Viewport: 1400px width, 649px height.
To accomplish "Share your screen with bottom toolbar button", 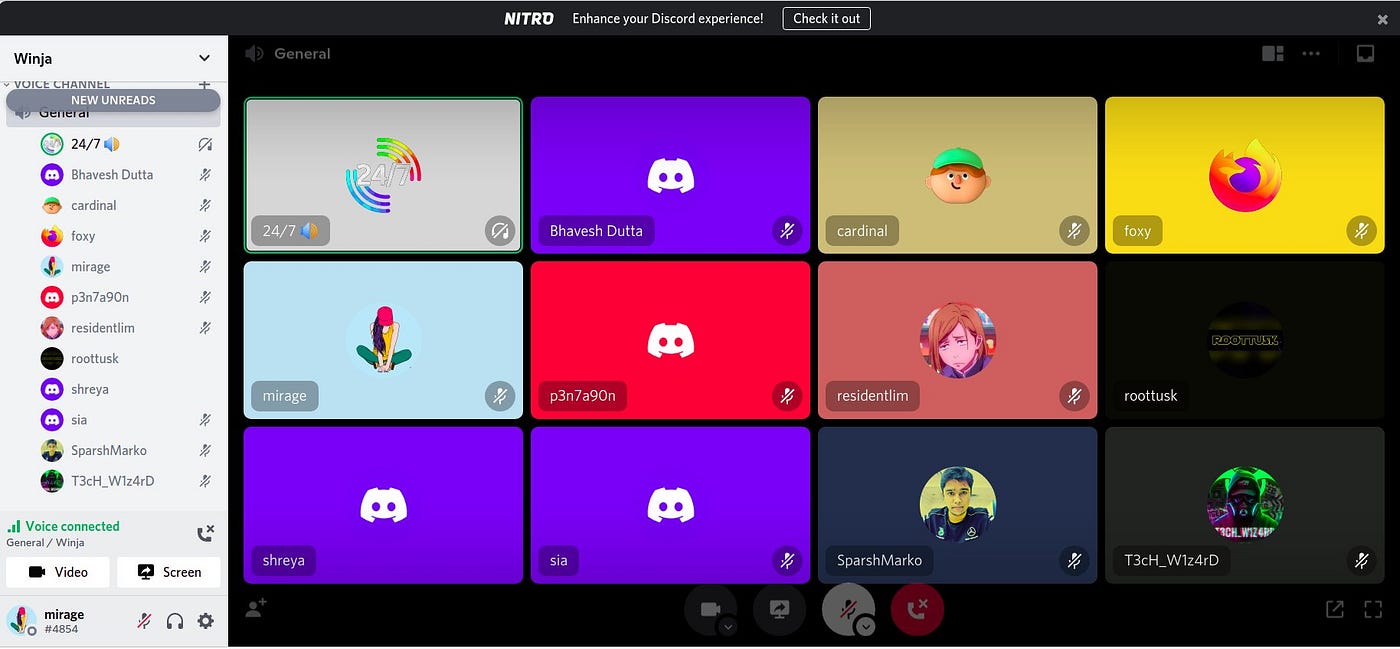I will coord(779,609).
